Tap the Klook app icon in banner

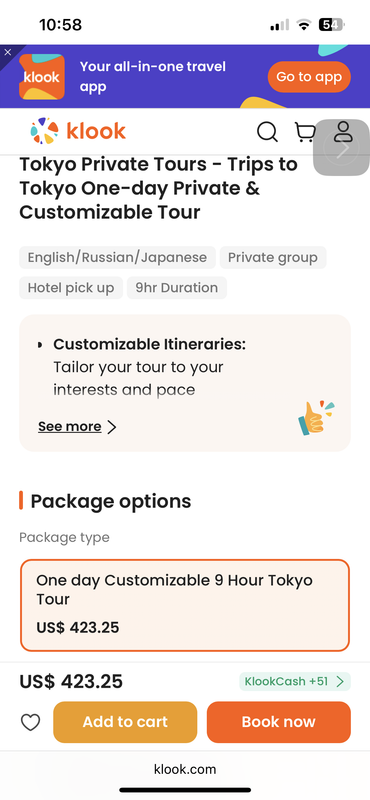coord(42,77)
